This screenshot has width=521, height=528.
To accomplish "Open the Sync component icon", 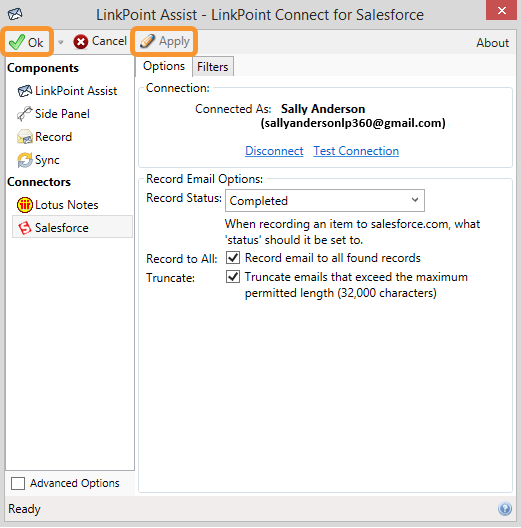I will coord(25,160).
